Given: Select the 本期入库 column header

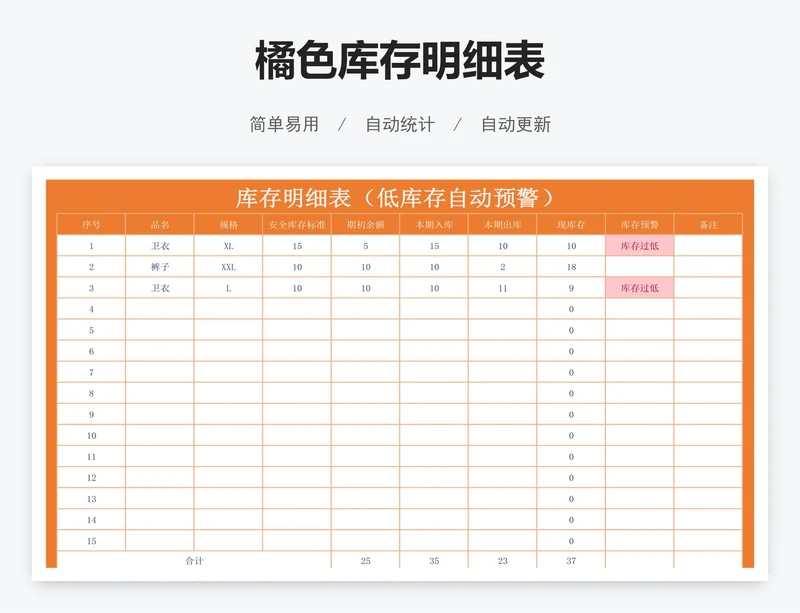Looking at the screenshot, I should pyautogui.click(x=434, y=225).
